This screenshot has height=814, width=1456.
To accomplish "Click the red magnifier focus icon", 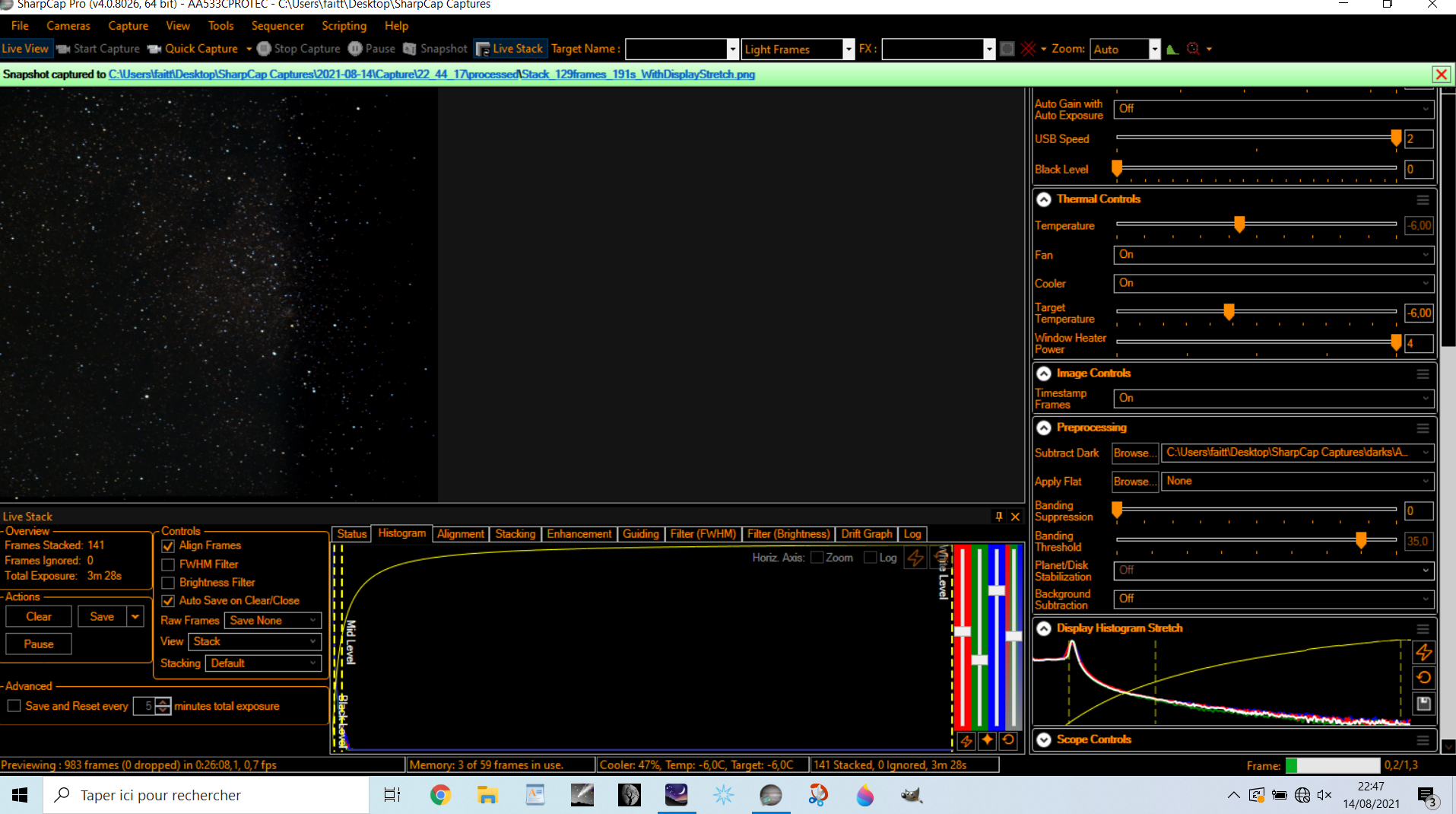I will (x=1193, y=49).
